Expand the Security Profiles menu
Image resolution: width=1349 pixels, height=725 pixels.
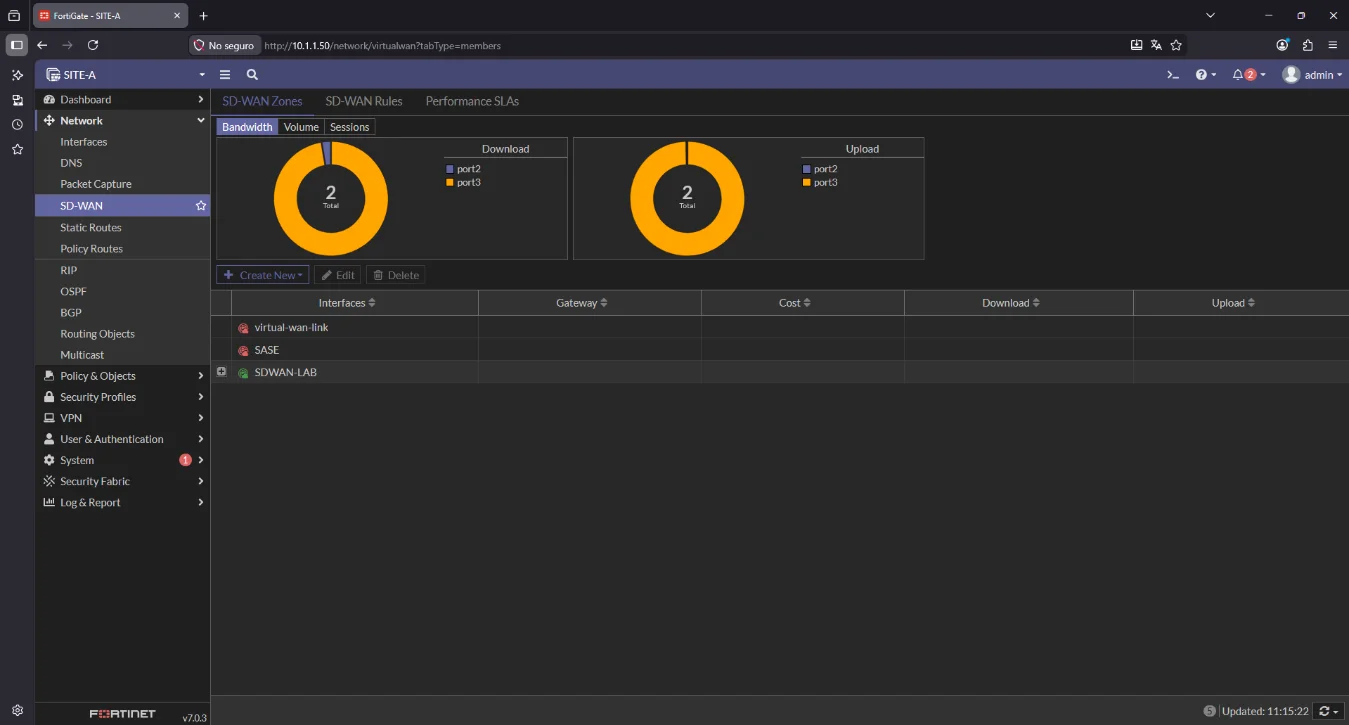click(x=123, y=397)
